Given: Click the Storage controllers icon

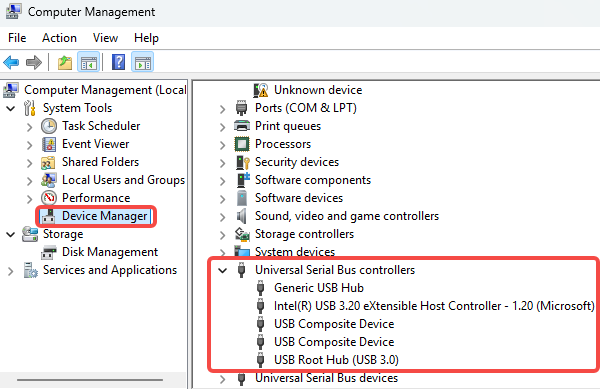Looking at the screenshot, I should 242,234.
